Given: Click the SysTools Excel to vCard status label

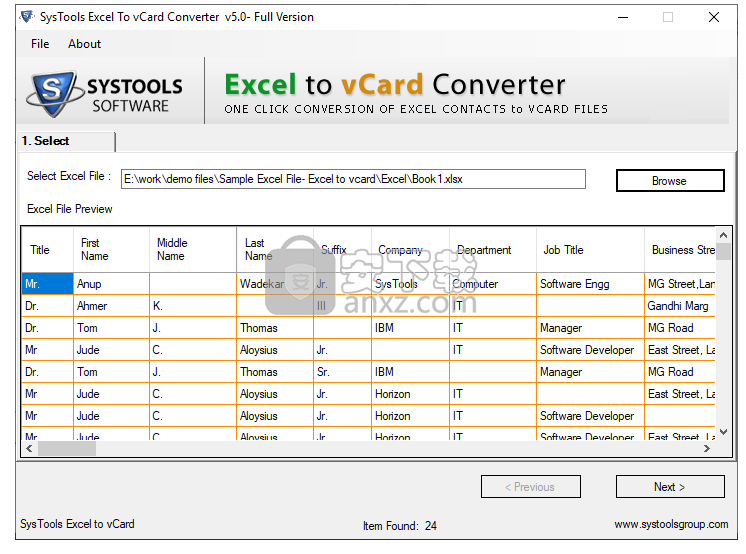Looking at the screenshot, I should pos(77,524).
